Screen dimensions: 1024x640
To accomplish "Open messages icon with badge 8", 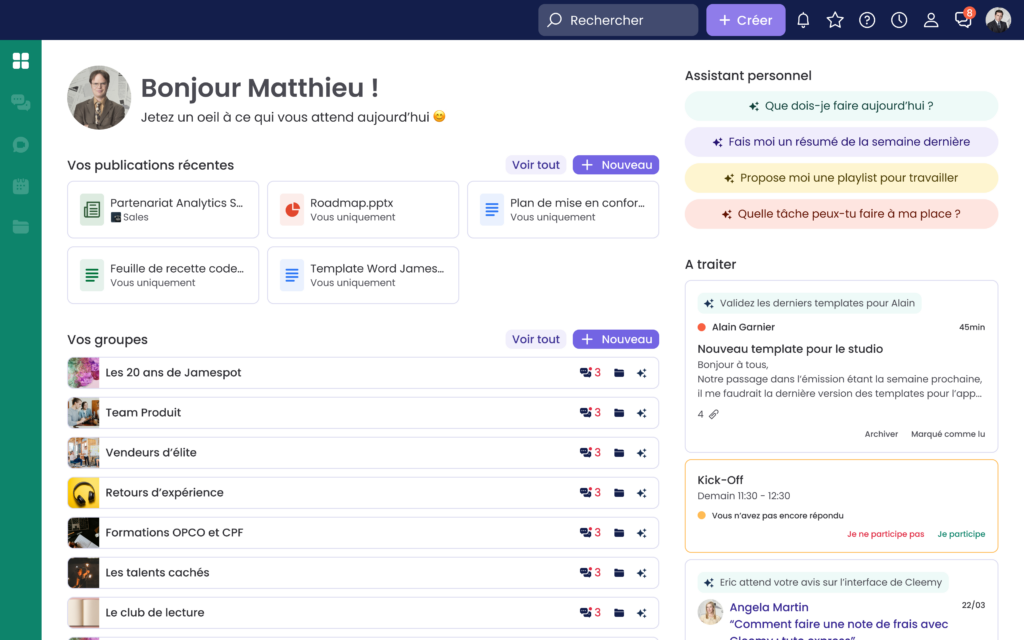I will tap(963, 20).
